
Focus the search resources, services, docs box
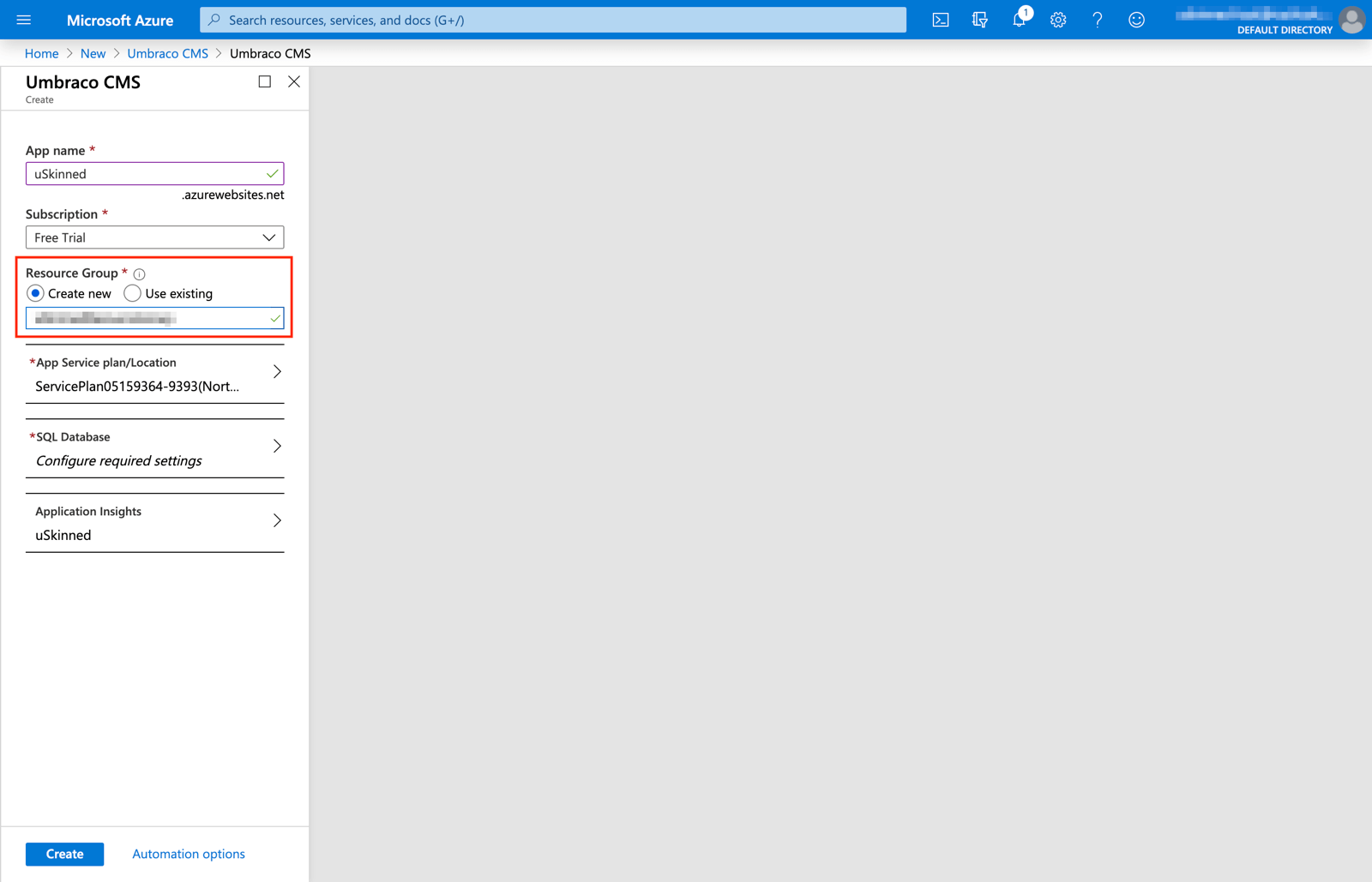[553, 20]
